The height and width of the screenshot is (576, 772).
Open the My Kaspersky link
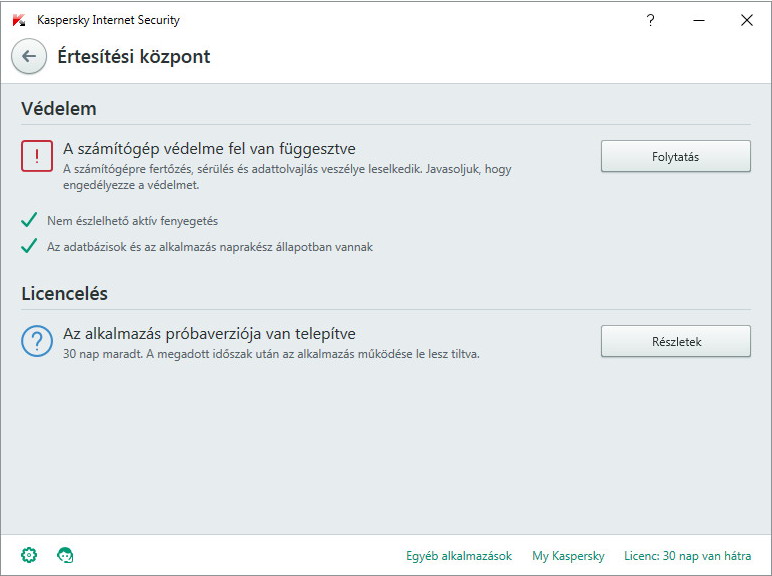click(x=568, y=556)
